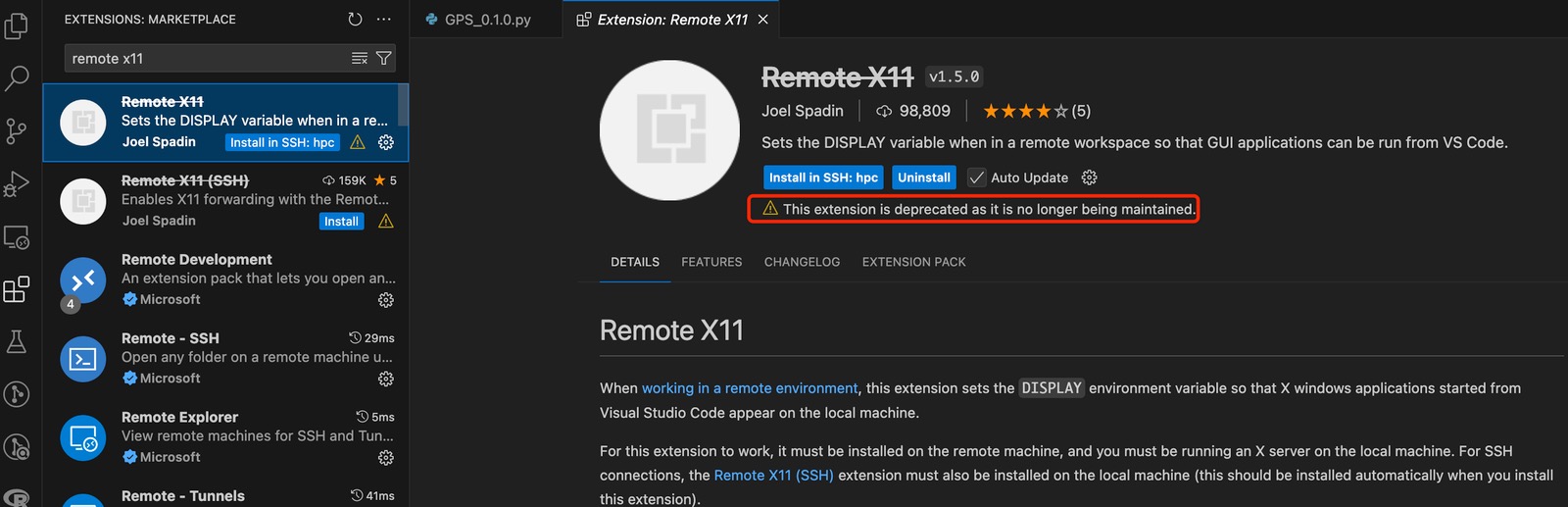Open the Source Control view
This screenshot has height=507, width=1568.
pyautogui.click(x=17, y=130)
